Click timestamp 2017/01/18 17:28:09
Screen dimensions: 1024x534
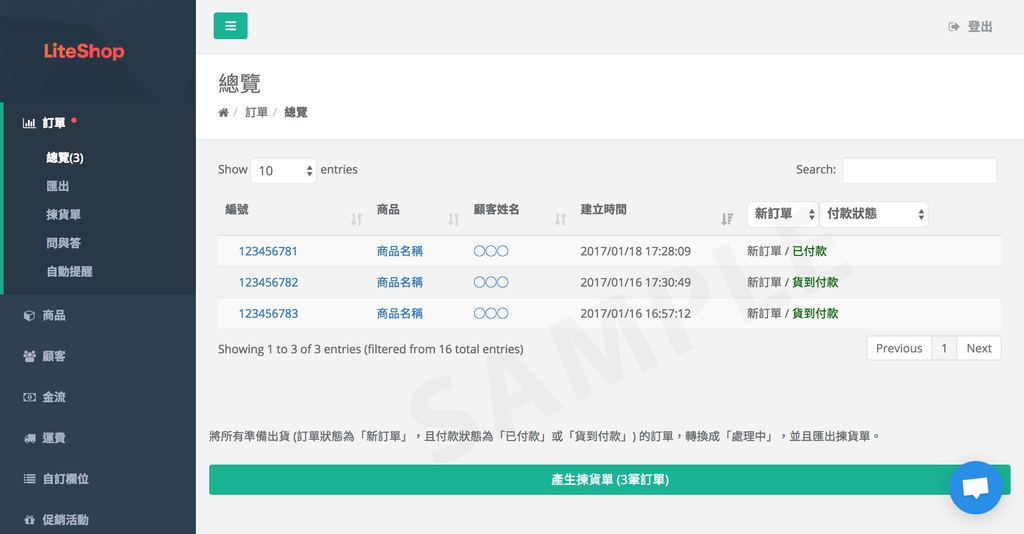[x=635, y=251]
